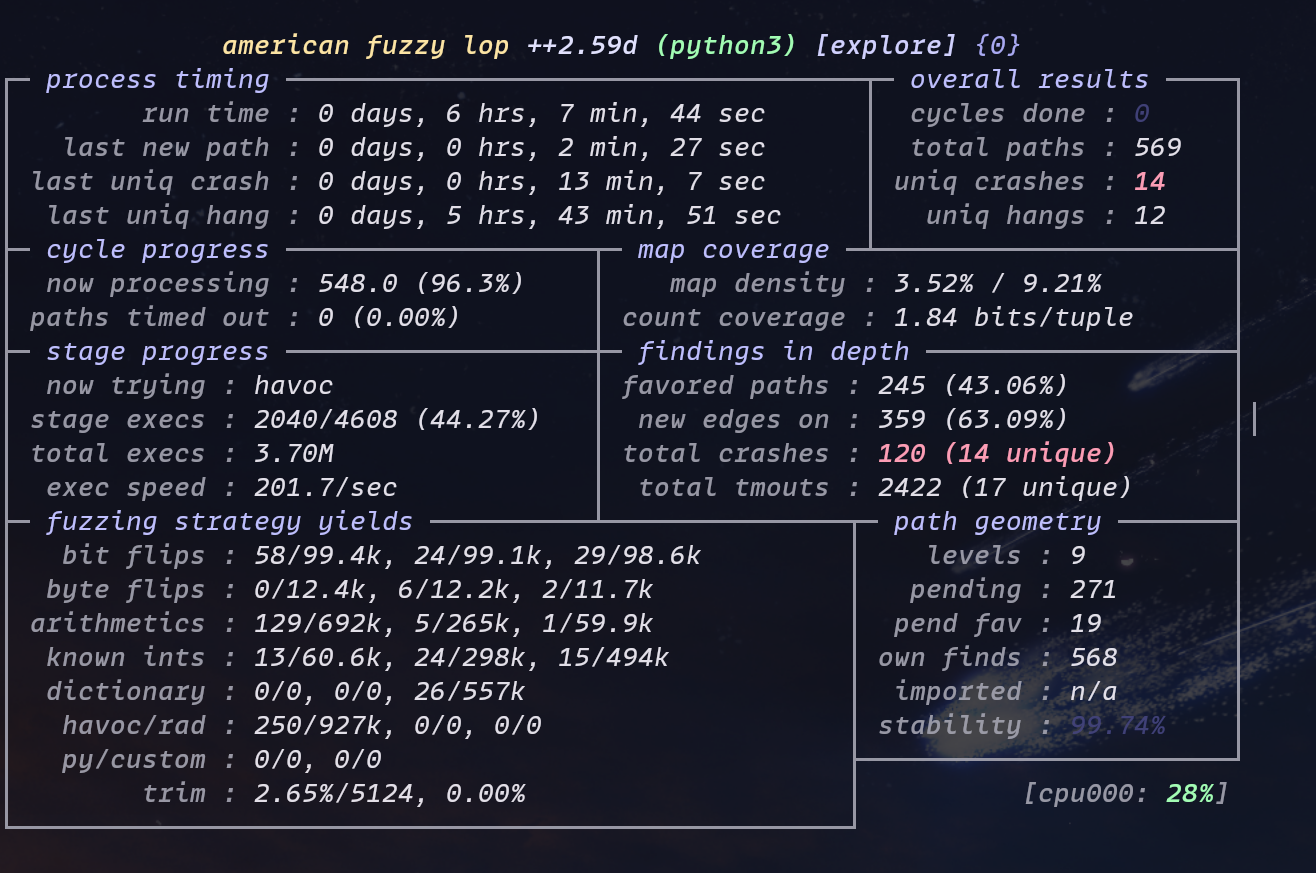Select bit flips value "58/99.4k, 24/99.1k, 29/98.6k"
Viewport: 1316px width, 873px height.
pos(478,556)
